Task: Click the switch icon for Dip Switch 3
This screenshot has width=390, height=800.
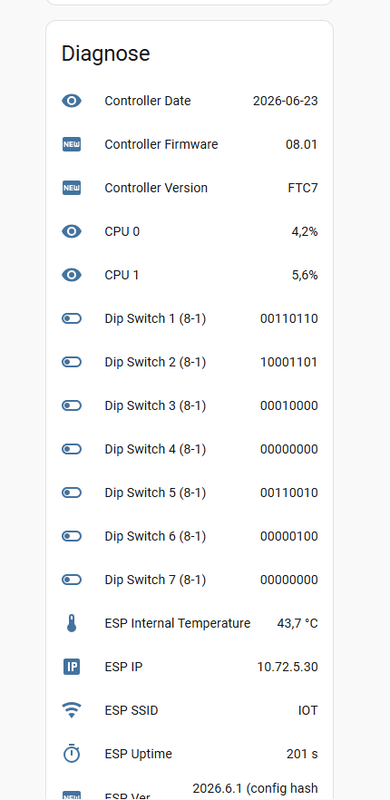Action: click(71, 406)
